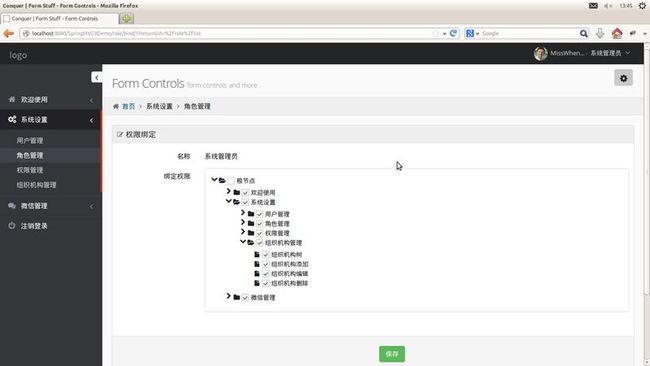
Task: Check the 根节点 checkbox
Action: (231, 181)
